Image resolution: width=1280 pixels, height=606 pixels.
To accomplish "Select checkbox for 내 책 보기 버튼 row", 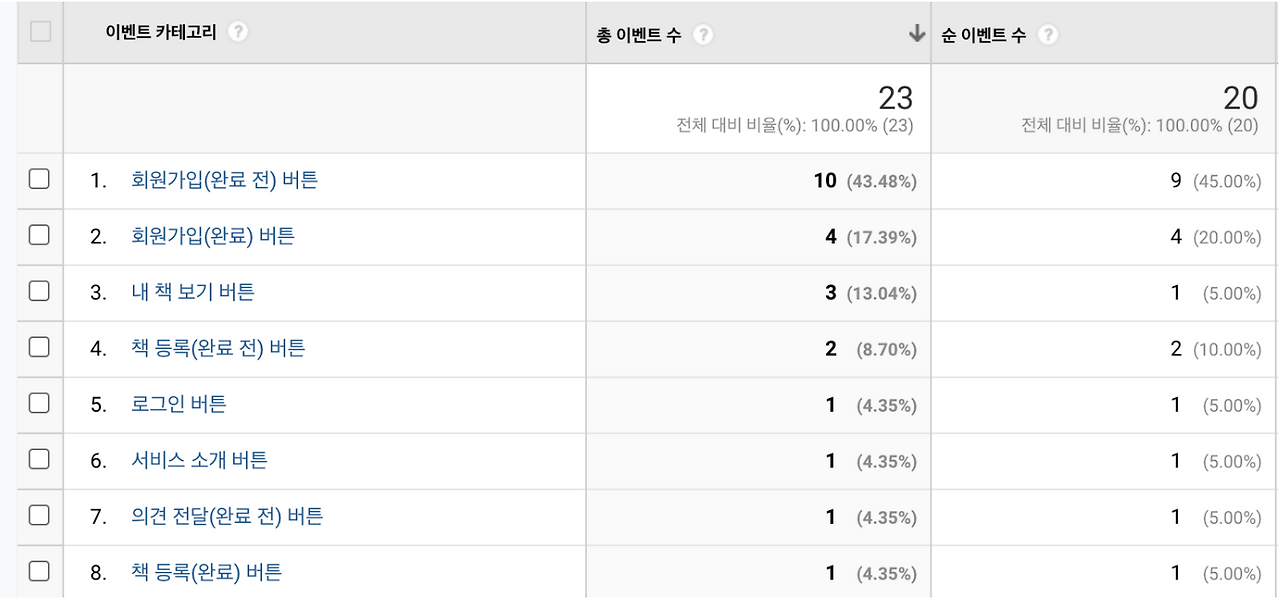I will [39, 291].
